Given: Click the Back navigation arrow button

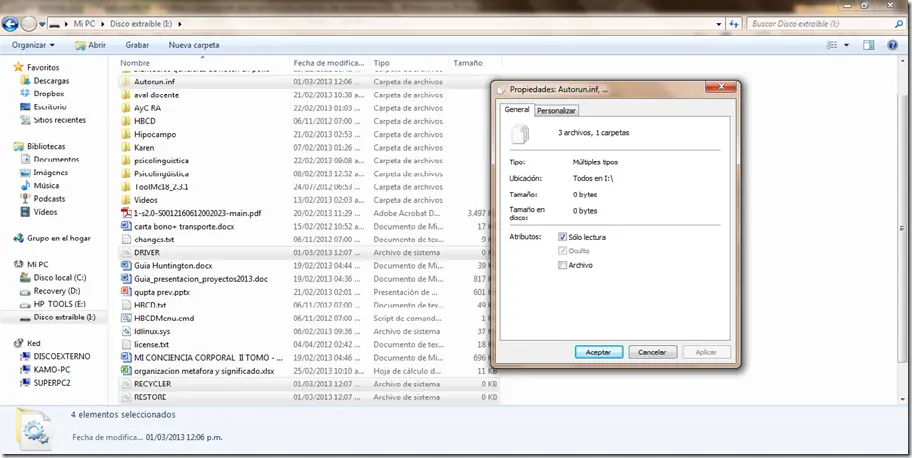Looking at the screenshot, I should coord(10,24).
